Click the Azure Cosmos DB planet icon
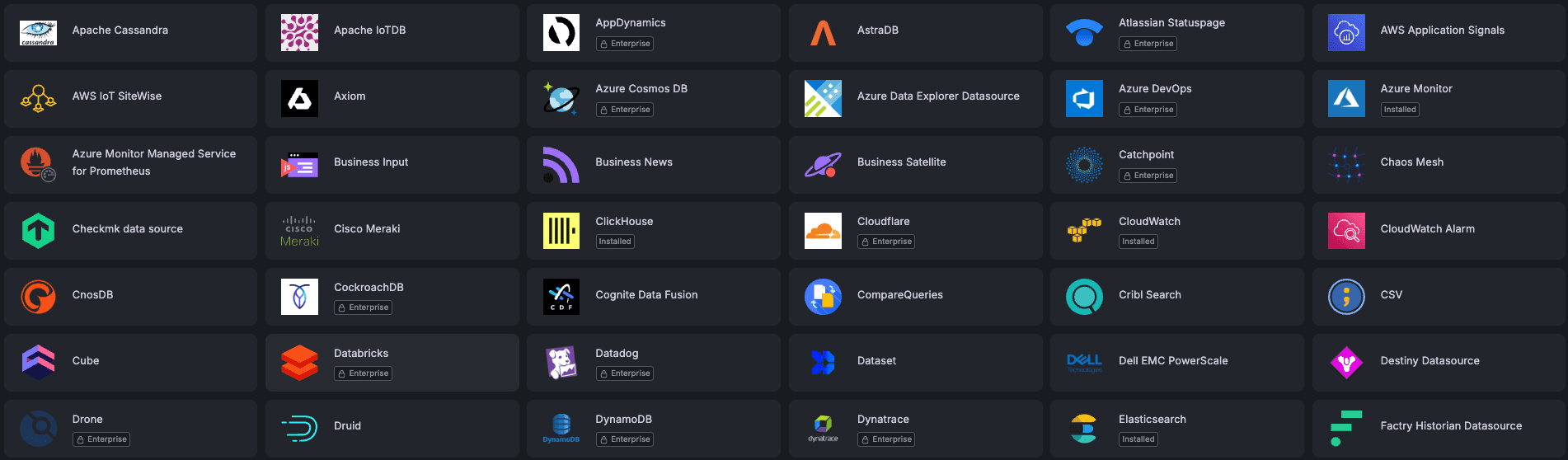The height and width of the screenshot is (460, 1568). pyautogui.click(x=561, y=99)
